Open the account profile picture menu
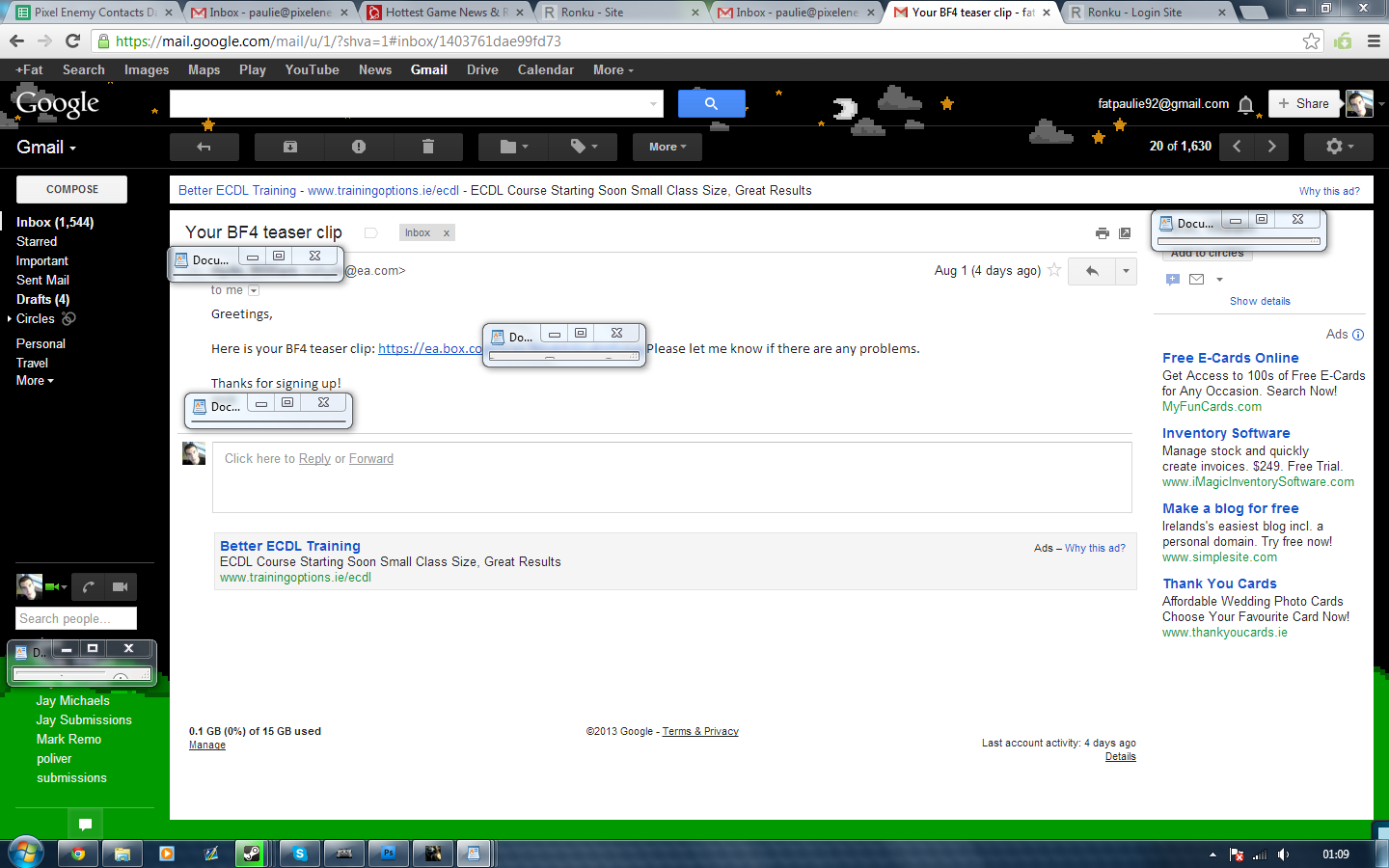This screenshot has width=1389, height=868. click(1359, 103)
